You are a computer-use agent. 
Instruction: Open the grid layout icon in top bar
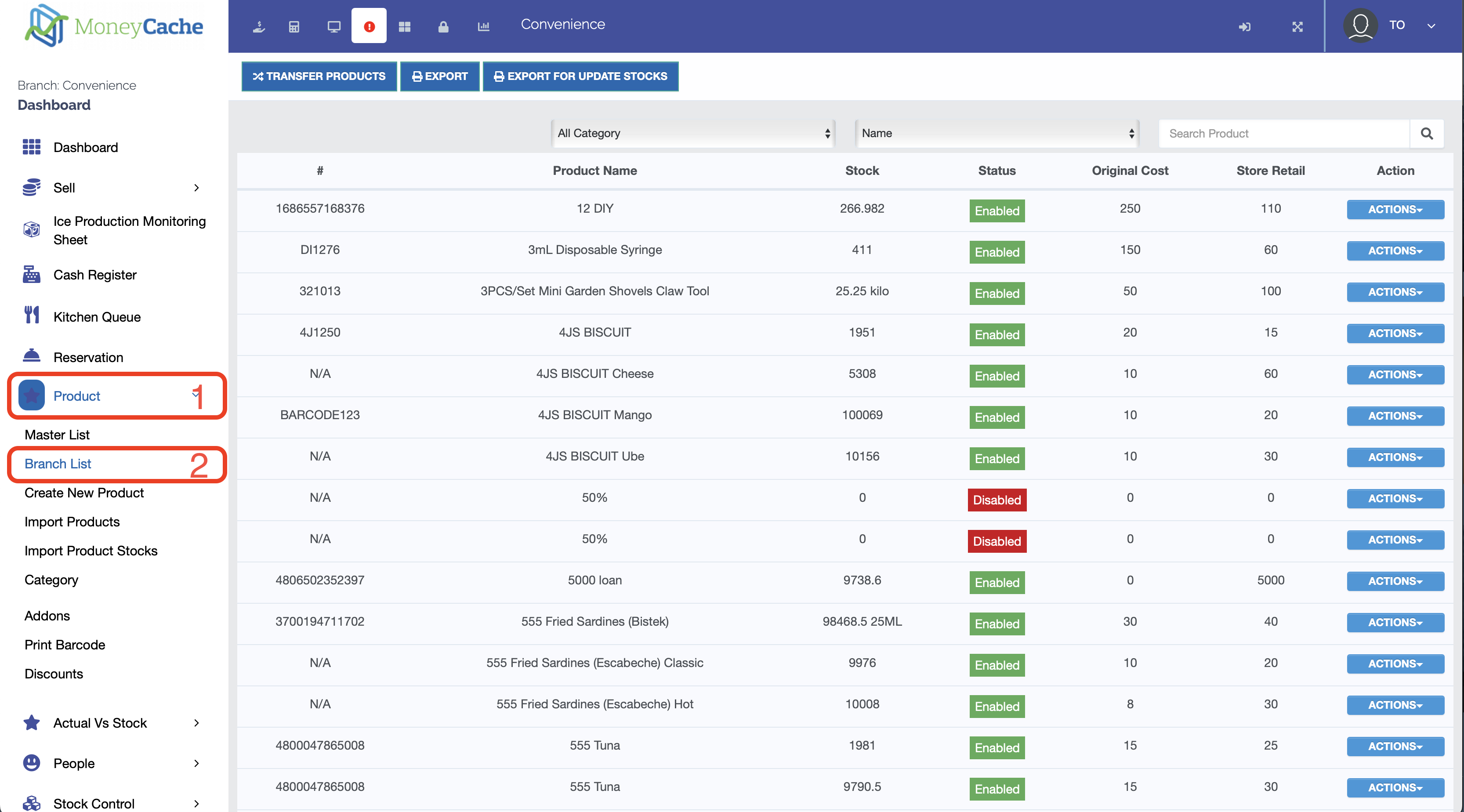404,26
